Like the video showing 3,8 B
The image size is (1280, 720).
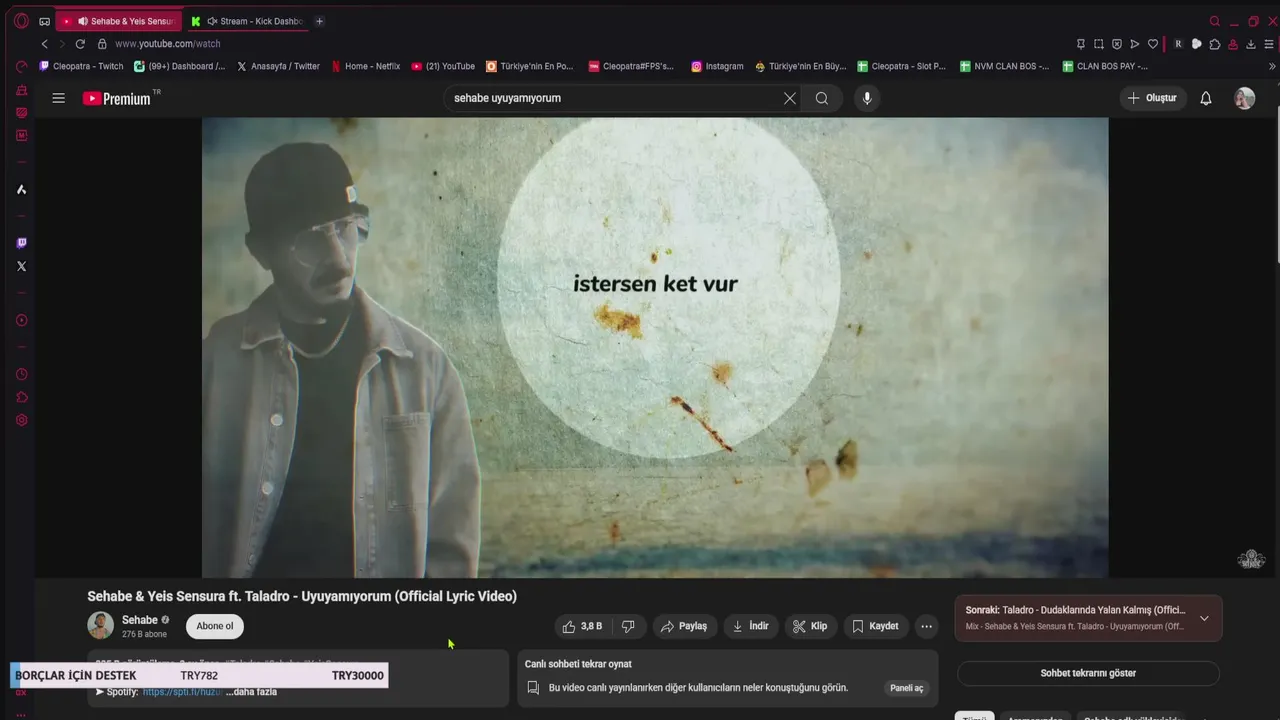582,626
